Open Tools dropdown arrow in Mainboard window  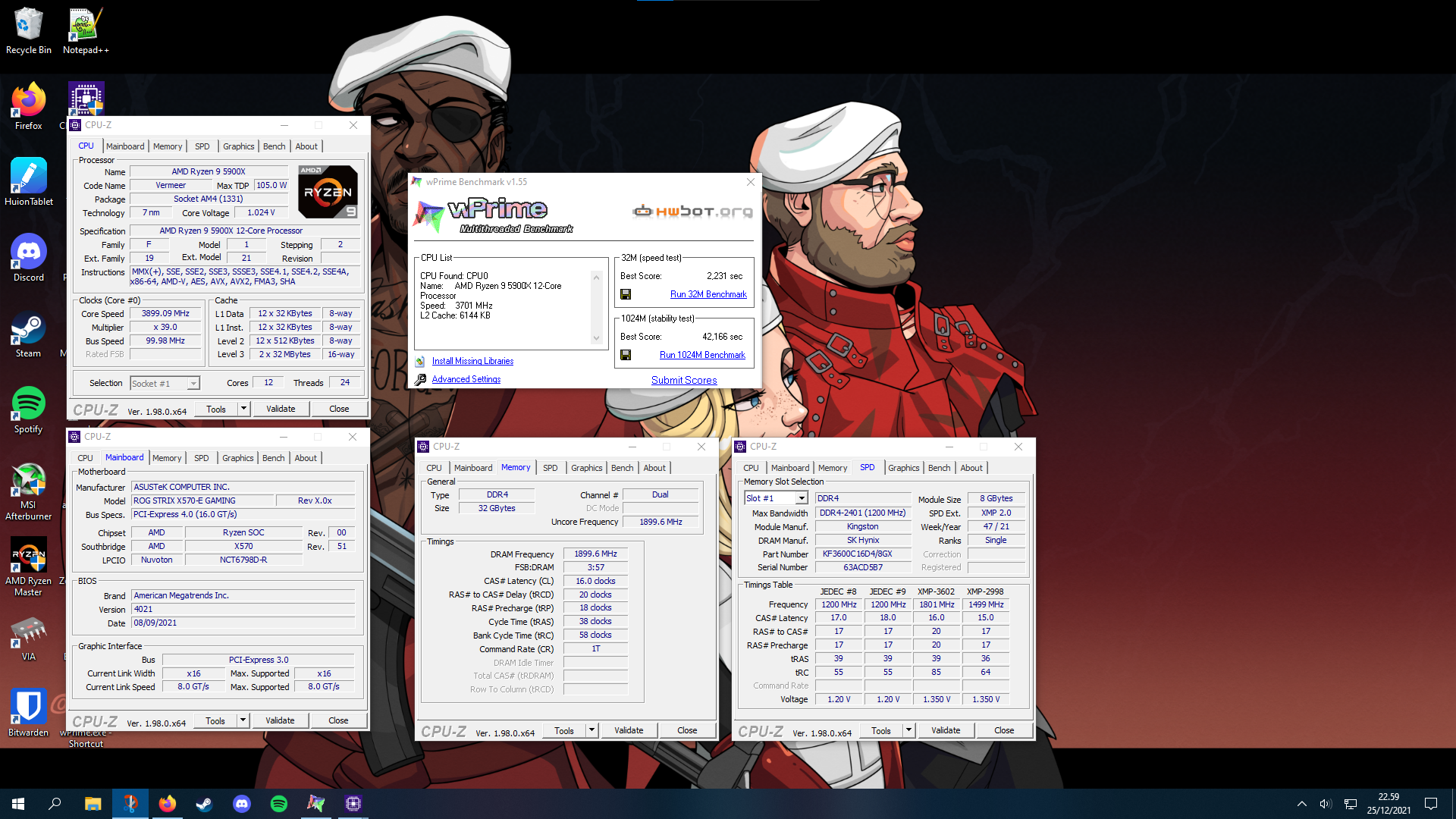tap(243, 720)
